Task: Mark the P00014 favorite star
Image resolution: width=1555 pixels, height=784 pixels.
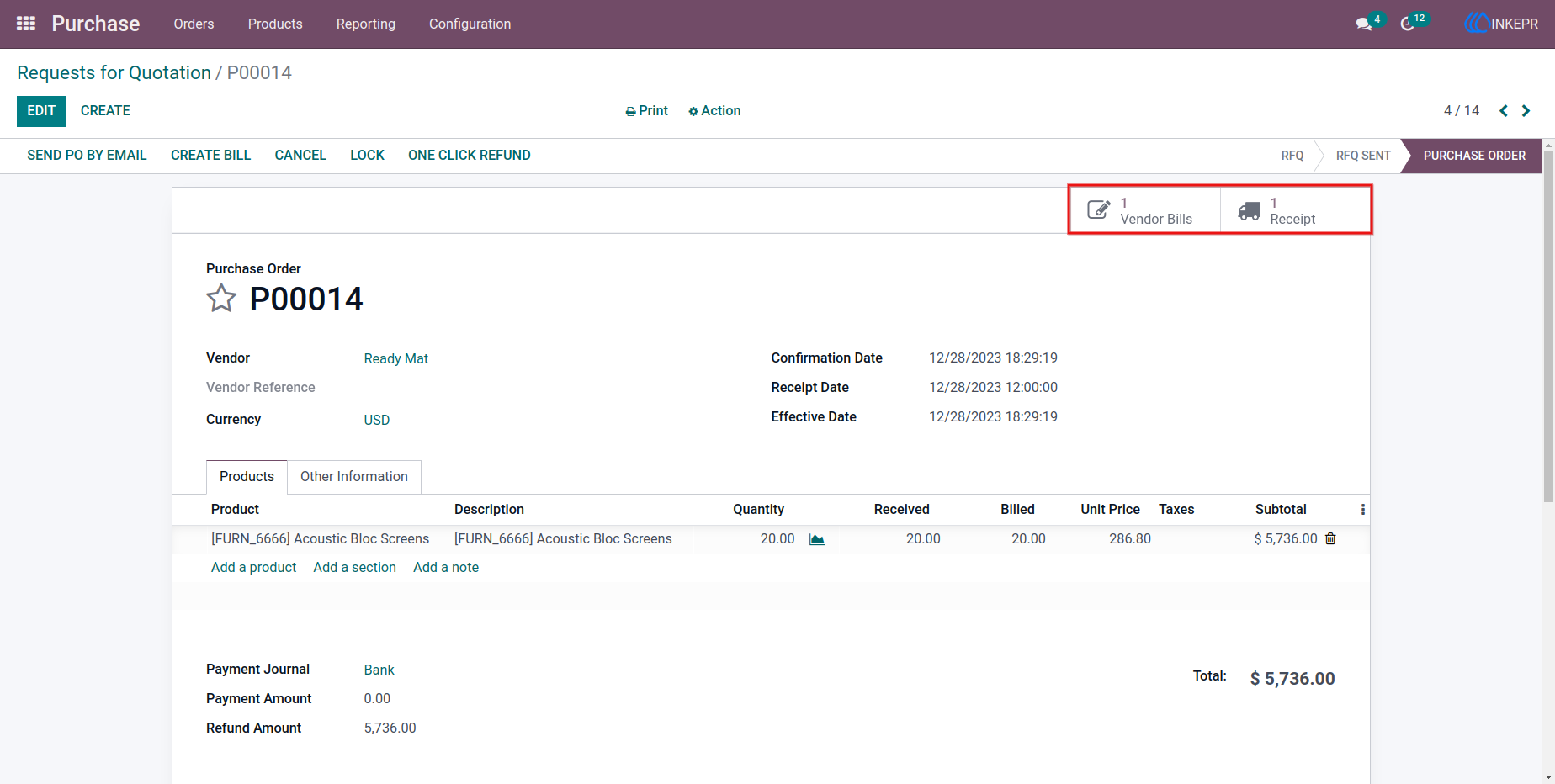Action: [221, 299]
